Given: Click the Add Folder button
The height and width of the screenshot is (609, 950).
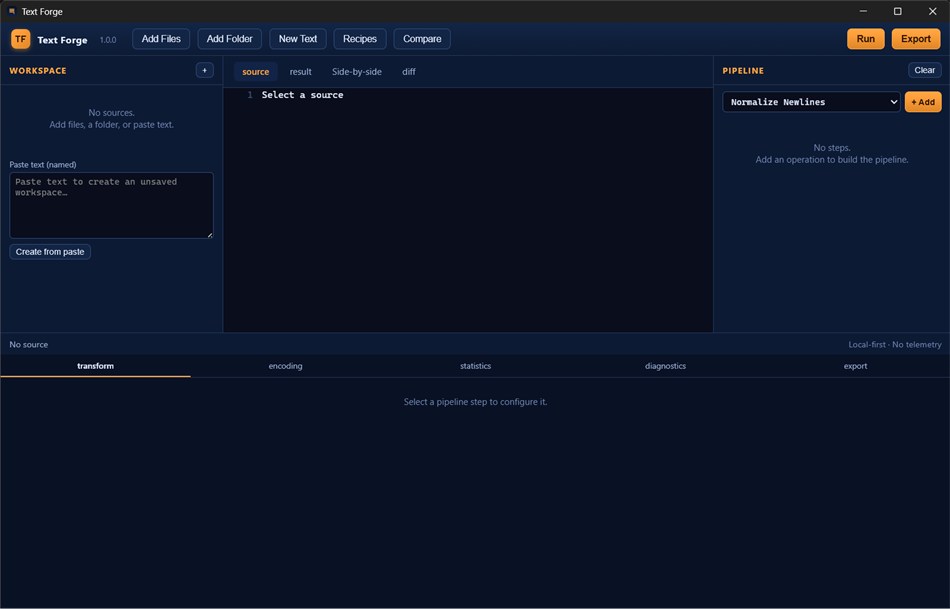Looking at the screenshot, I should click(230, 39).
